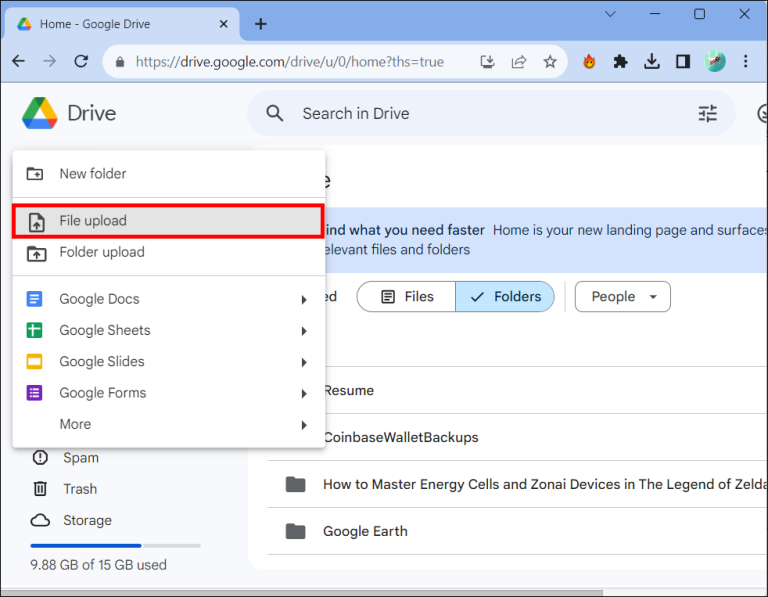Screen dimensions: 768x597
Task: Reload the page with the refresh icon
Action: (x=81, y=61)
